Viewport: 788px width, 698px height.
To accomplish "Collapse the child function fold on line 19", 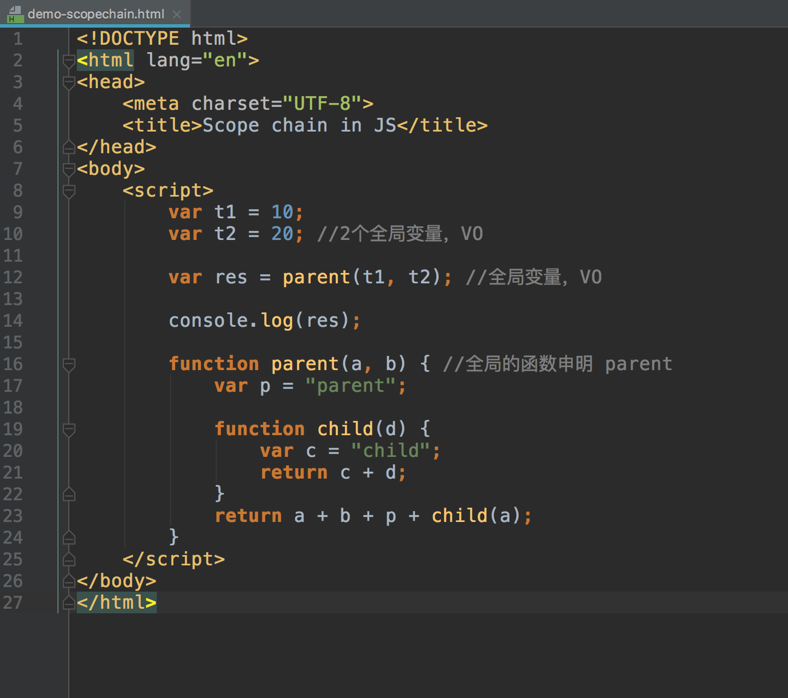I will (x=69, y=430).
